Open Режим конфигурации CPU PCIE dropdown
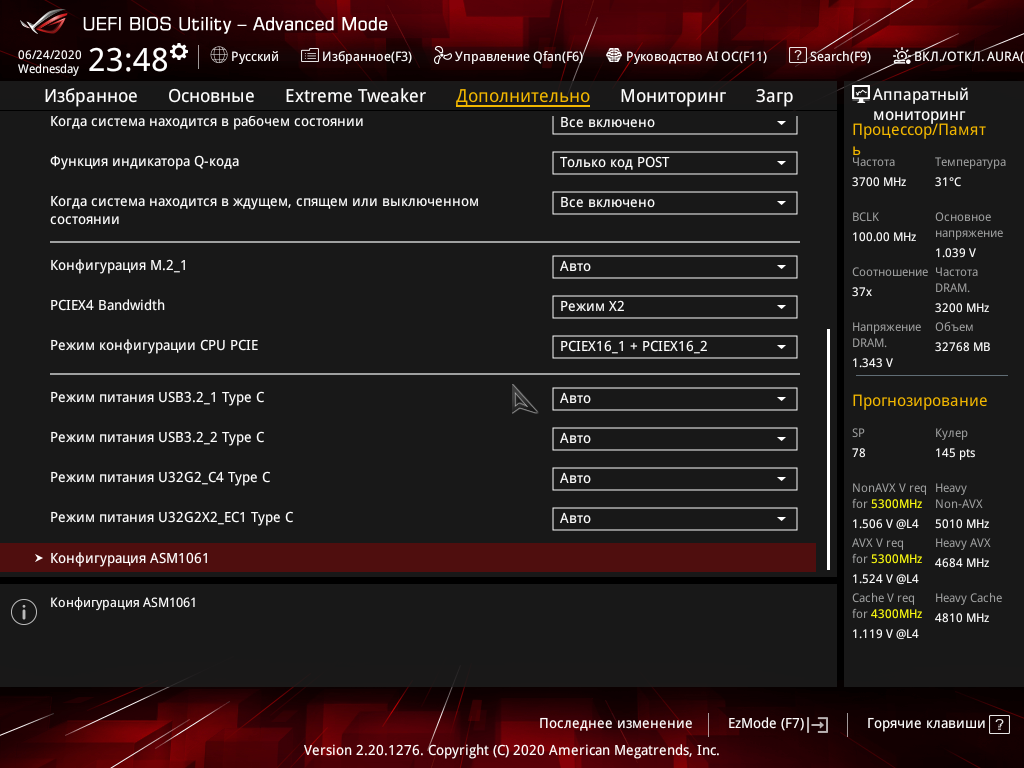This screenshot has height=768, width=1024. (675, 346)
